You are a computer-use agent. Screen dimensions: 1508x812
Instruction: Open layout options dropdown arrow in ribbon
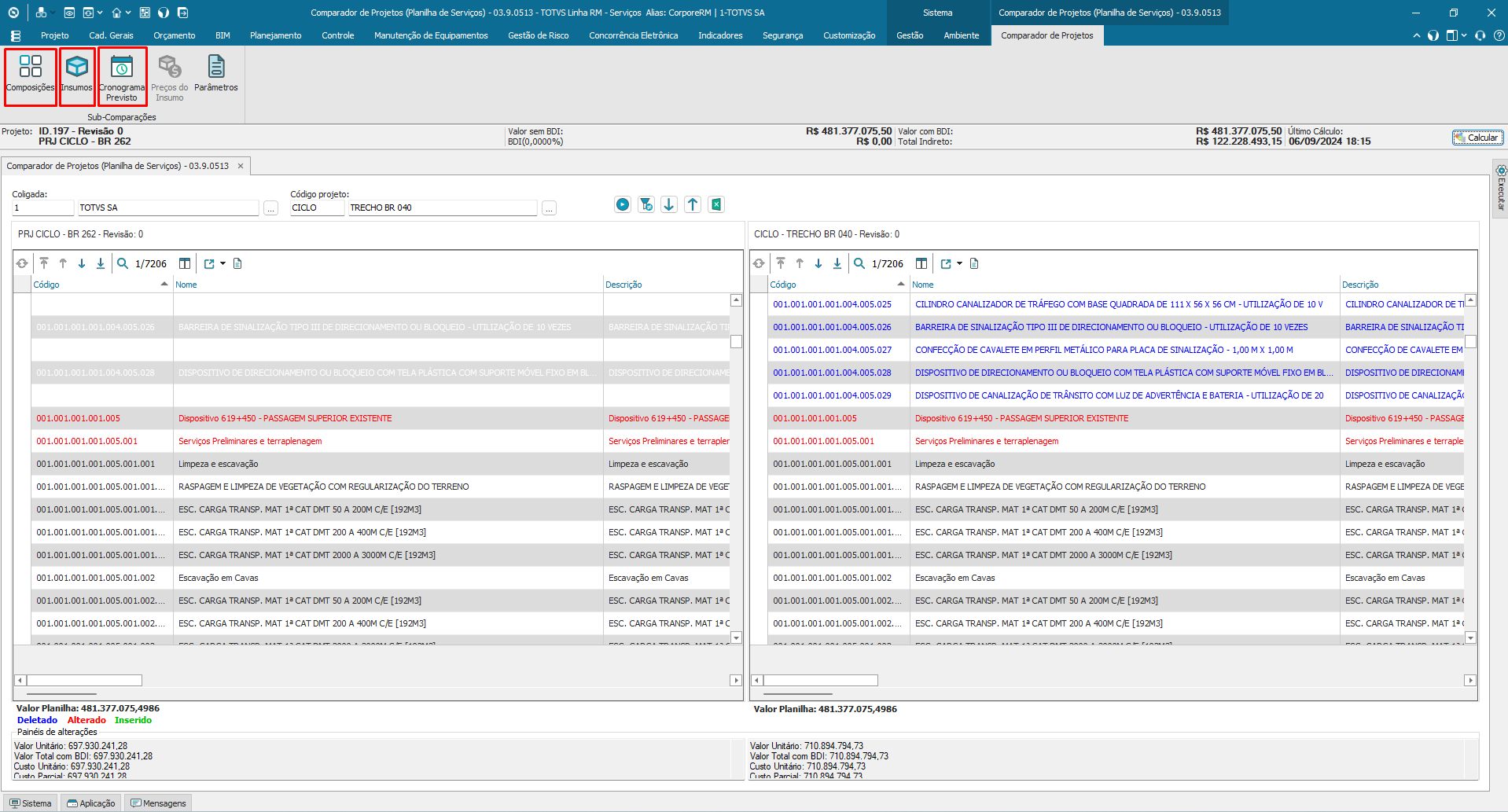coord(1464,35)
